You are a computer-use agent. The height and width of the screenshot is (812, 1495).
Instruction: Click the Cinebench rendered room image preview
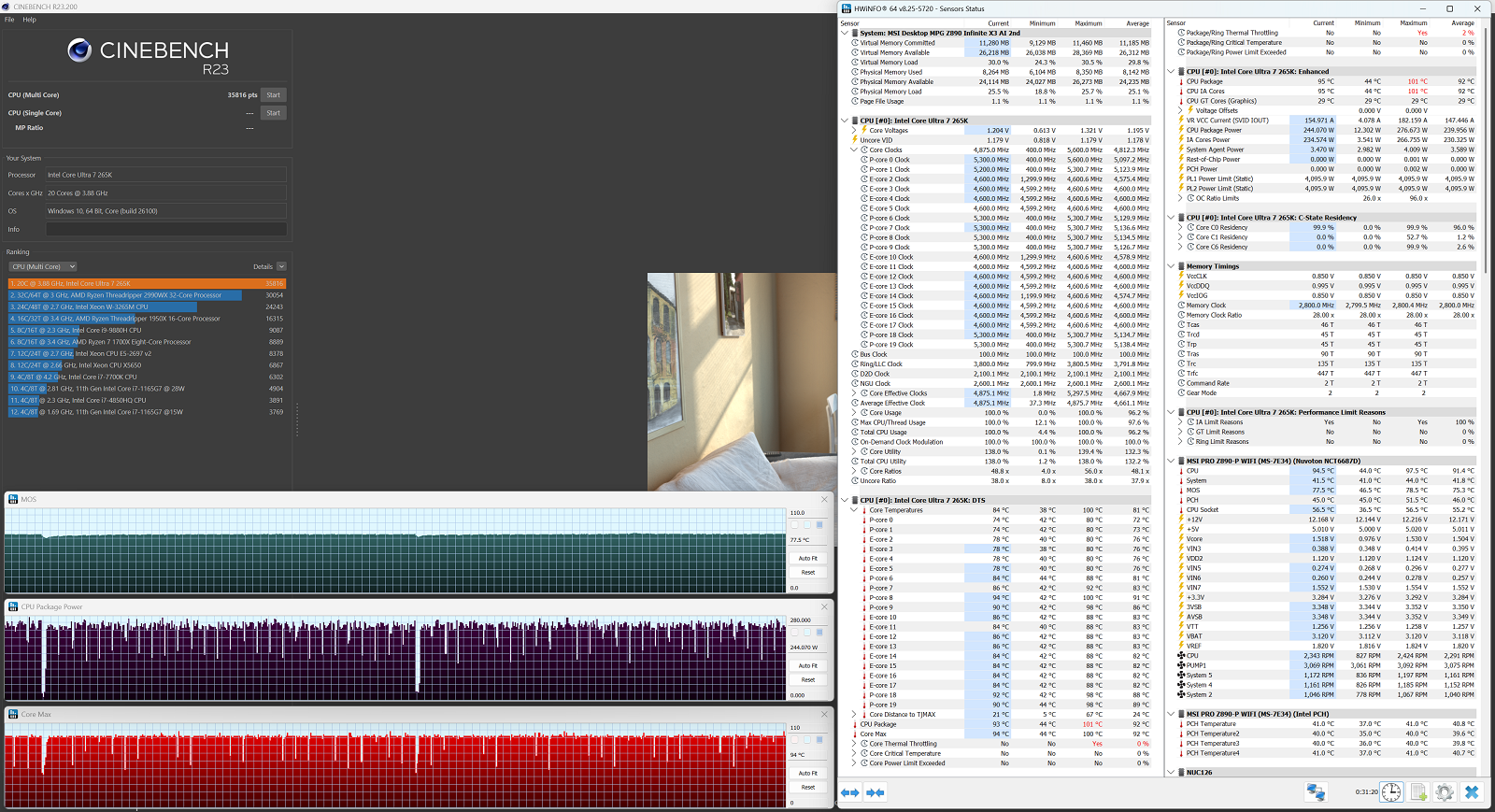click(742, 382)
